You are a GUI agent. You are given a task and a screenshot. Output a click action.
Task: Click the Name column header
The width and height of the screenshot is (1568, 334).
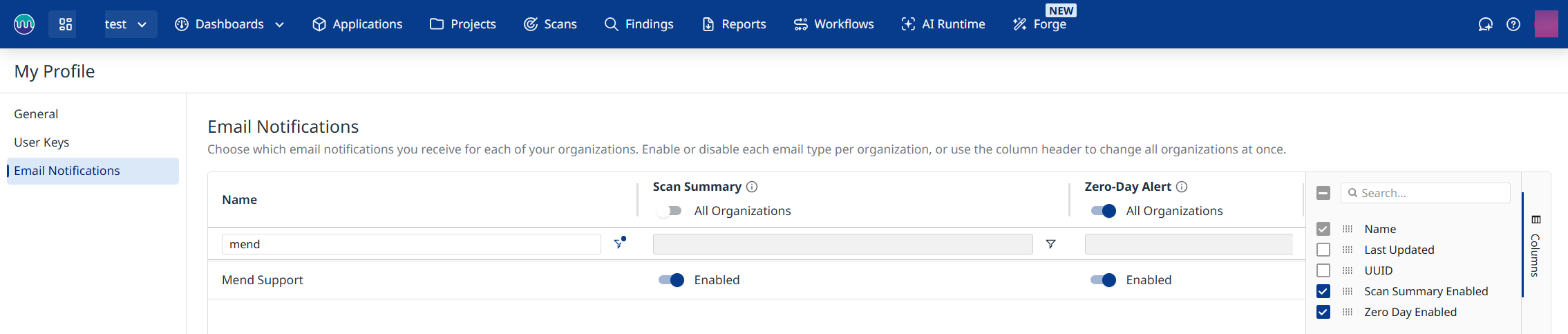(x=239, y=200)
